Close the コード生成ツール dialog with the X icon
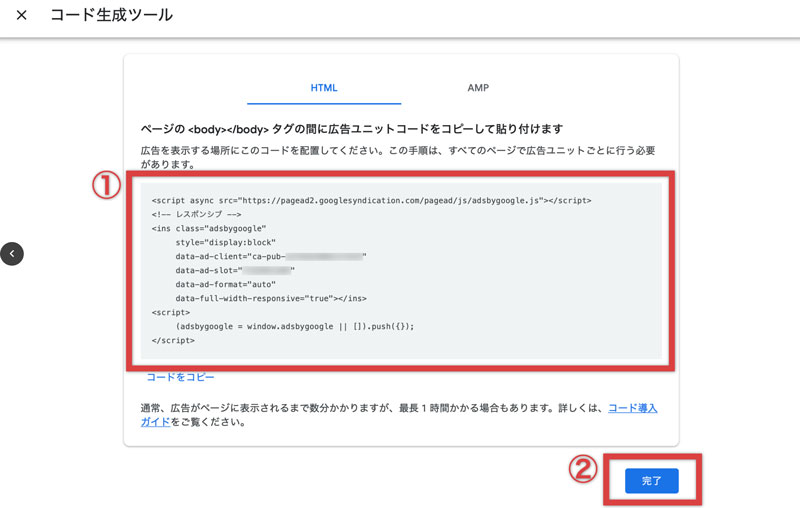 (21, 15)
